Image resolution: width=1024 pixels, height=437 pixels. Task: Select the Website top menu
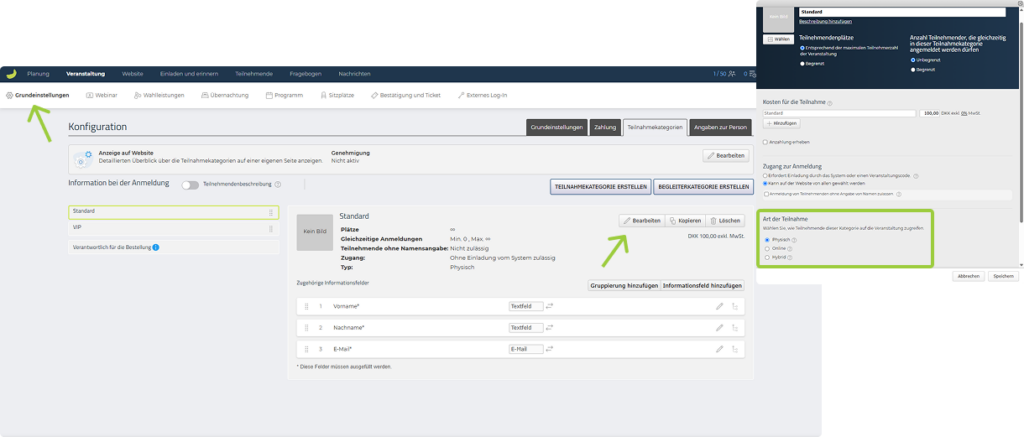[x=133, y=74]
